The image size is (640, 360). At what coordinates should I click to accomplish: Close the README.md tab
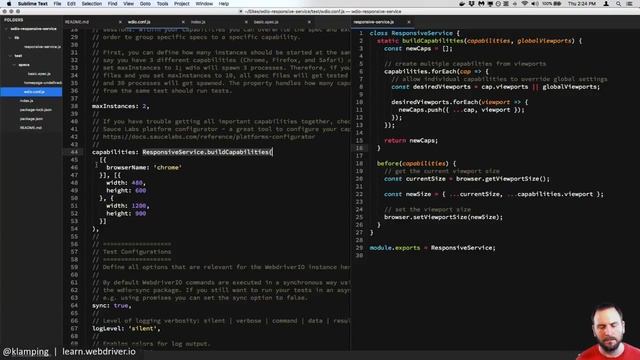coord(120,22)
